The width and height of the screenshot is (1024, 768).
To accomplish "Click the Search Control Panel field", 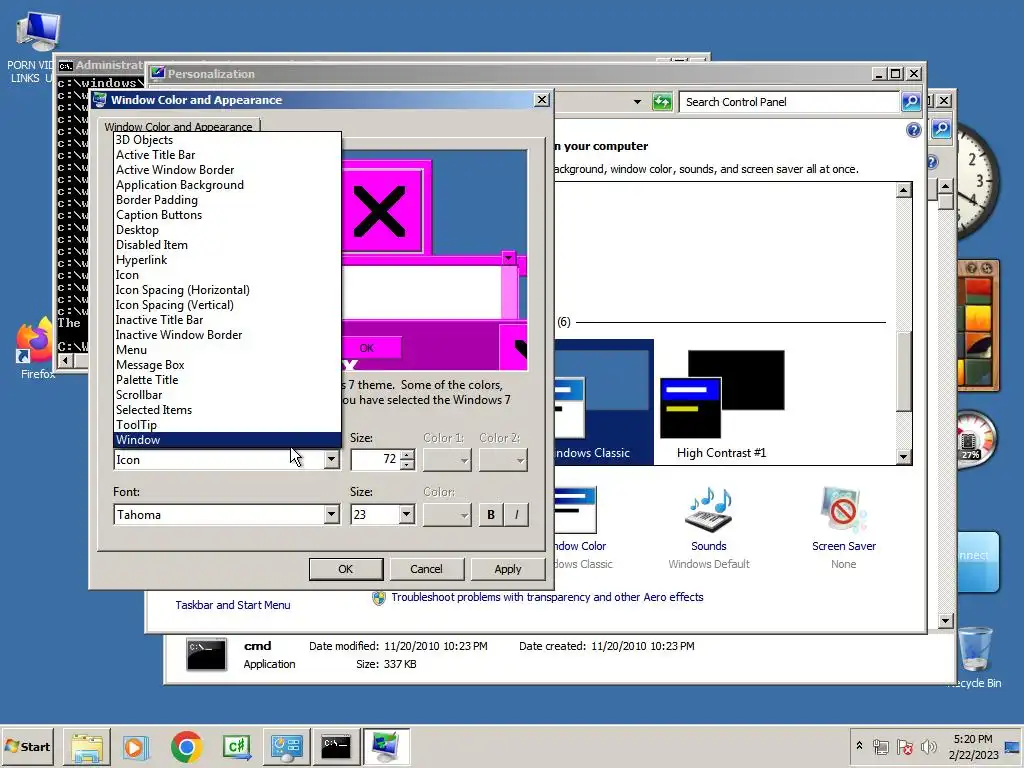I will pyautogui.click(x=790, y=102).
